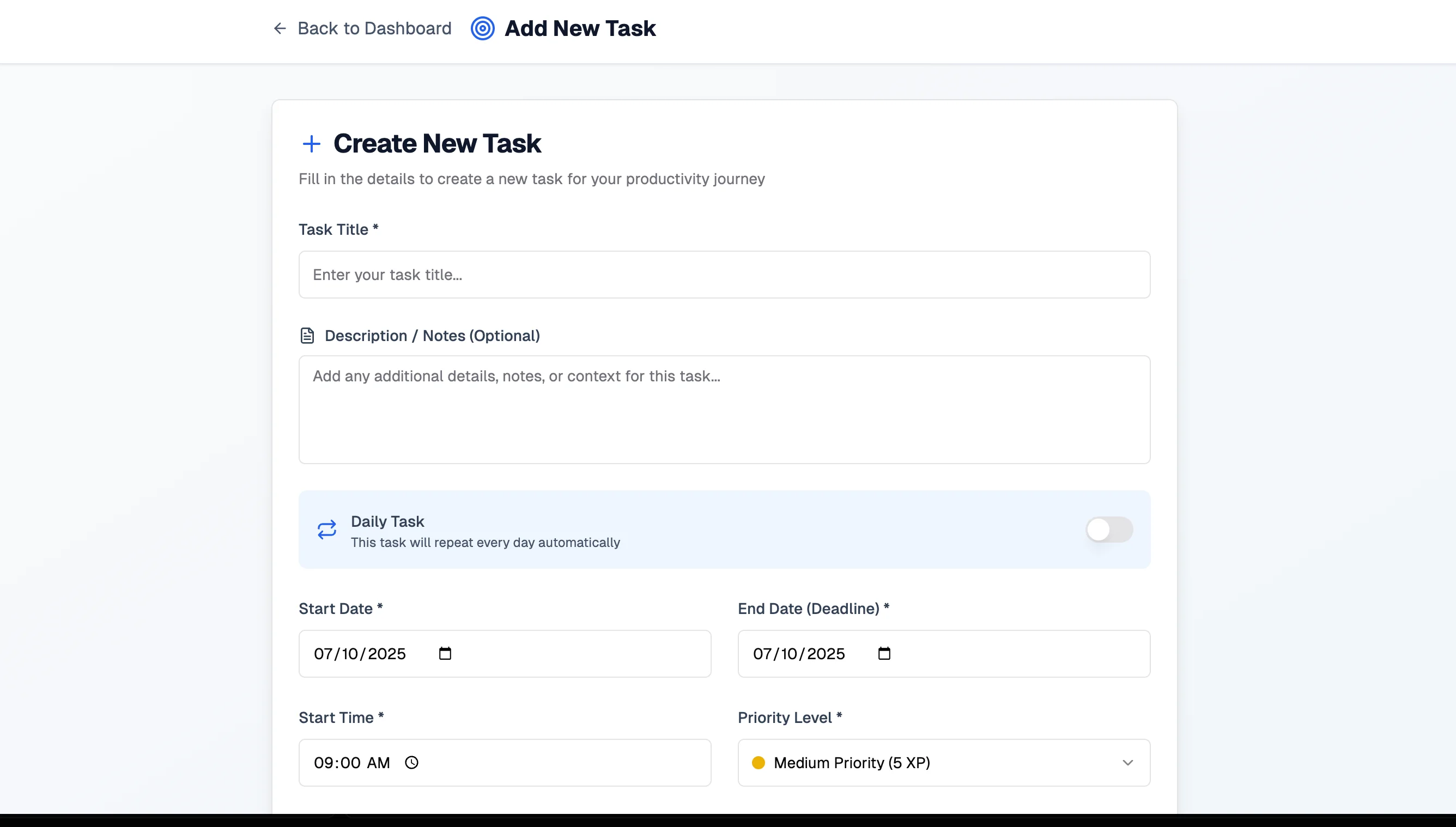Click the blue plus icon beside Create New Task
The image size is (1456, 827).
(x=311, y=144)
